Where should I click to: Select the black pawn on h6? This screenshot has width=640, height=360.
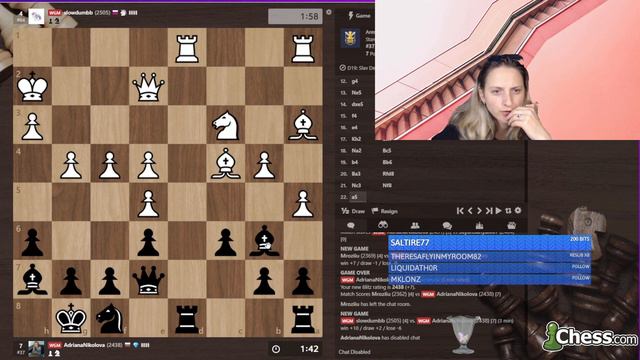point(32,242)
